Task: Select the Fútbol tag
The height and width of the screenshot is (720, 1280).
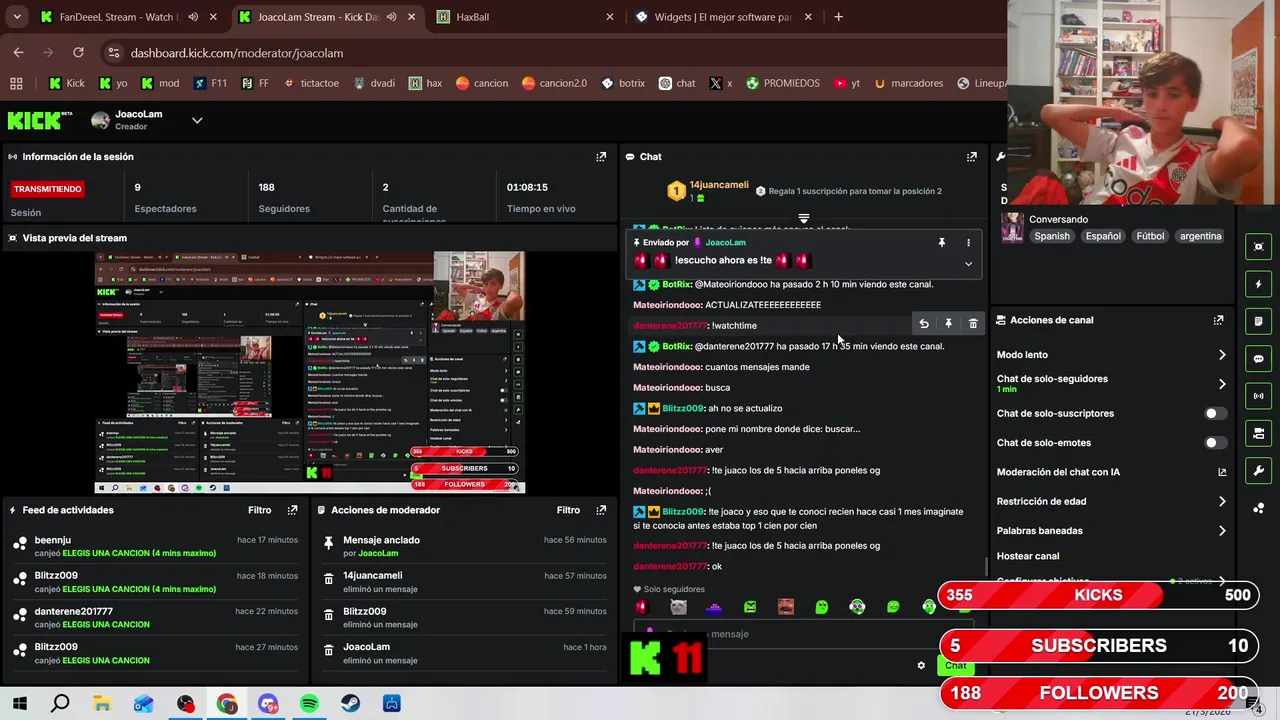Action: (1150, 237)
